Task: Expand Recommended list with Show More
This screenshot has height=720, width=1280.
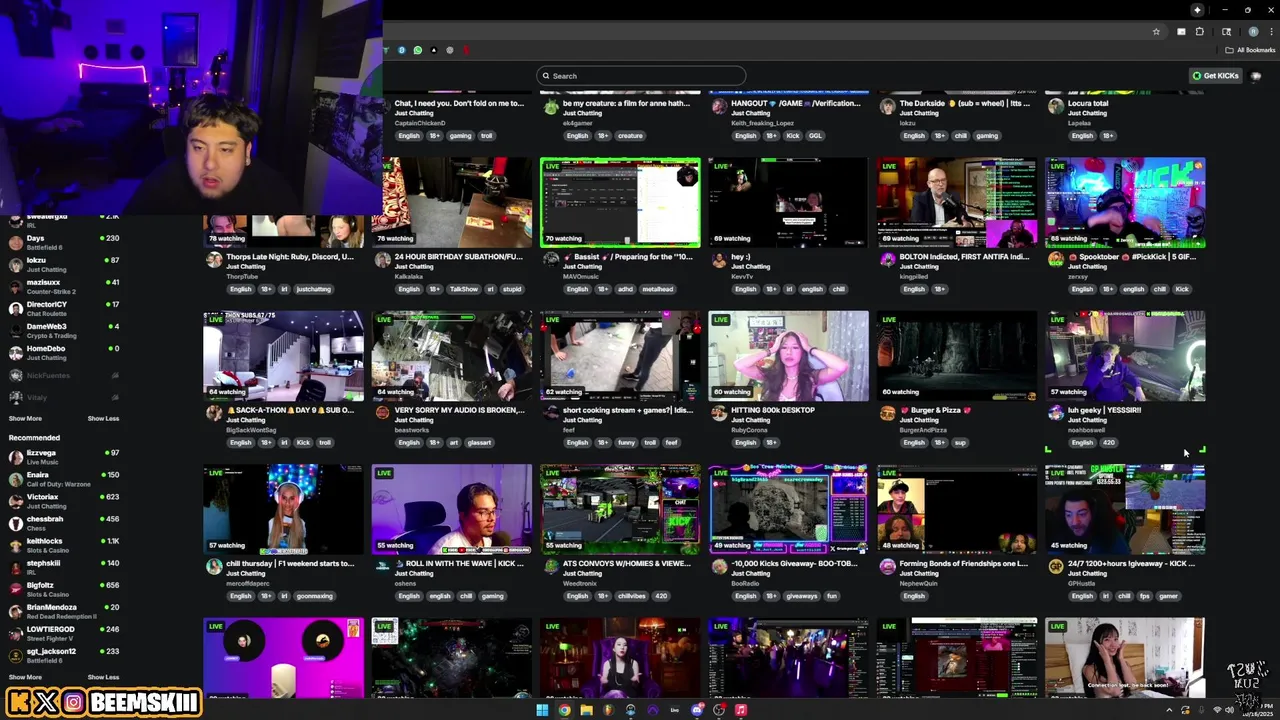Action: tap(25, 677)
